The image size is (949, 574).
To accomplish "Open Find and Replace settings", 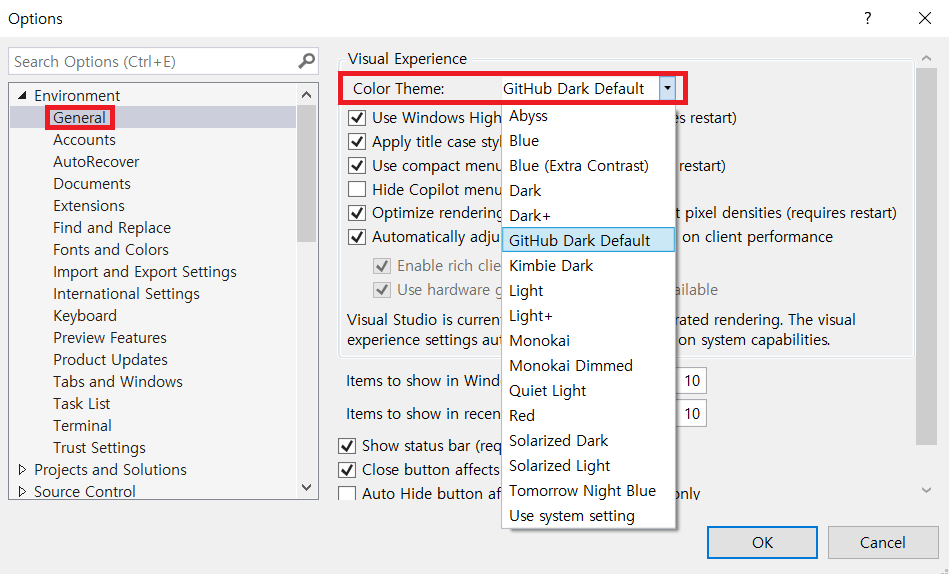I will 112,228.
